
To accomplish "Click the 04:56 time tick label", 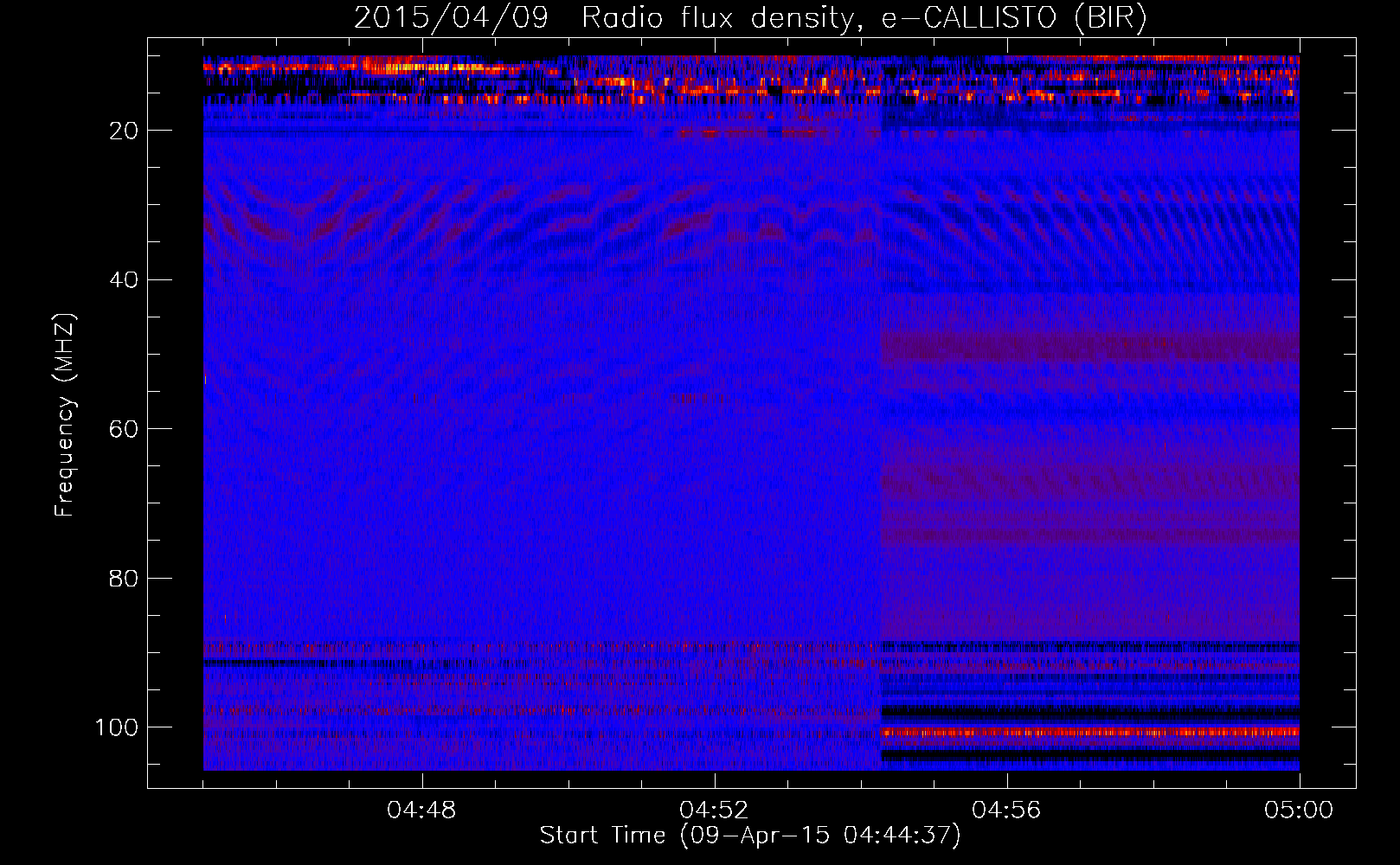I will pyautogui.click(x=1006, y=811).
